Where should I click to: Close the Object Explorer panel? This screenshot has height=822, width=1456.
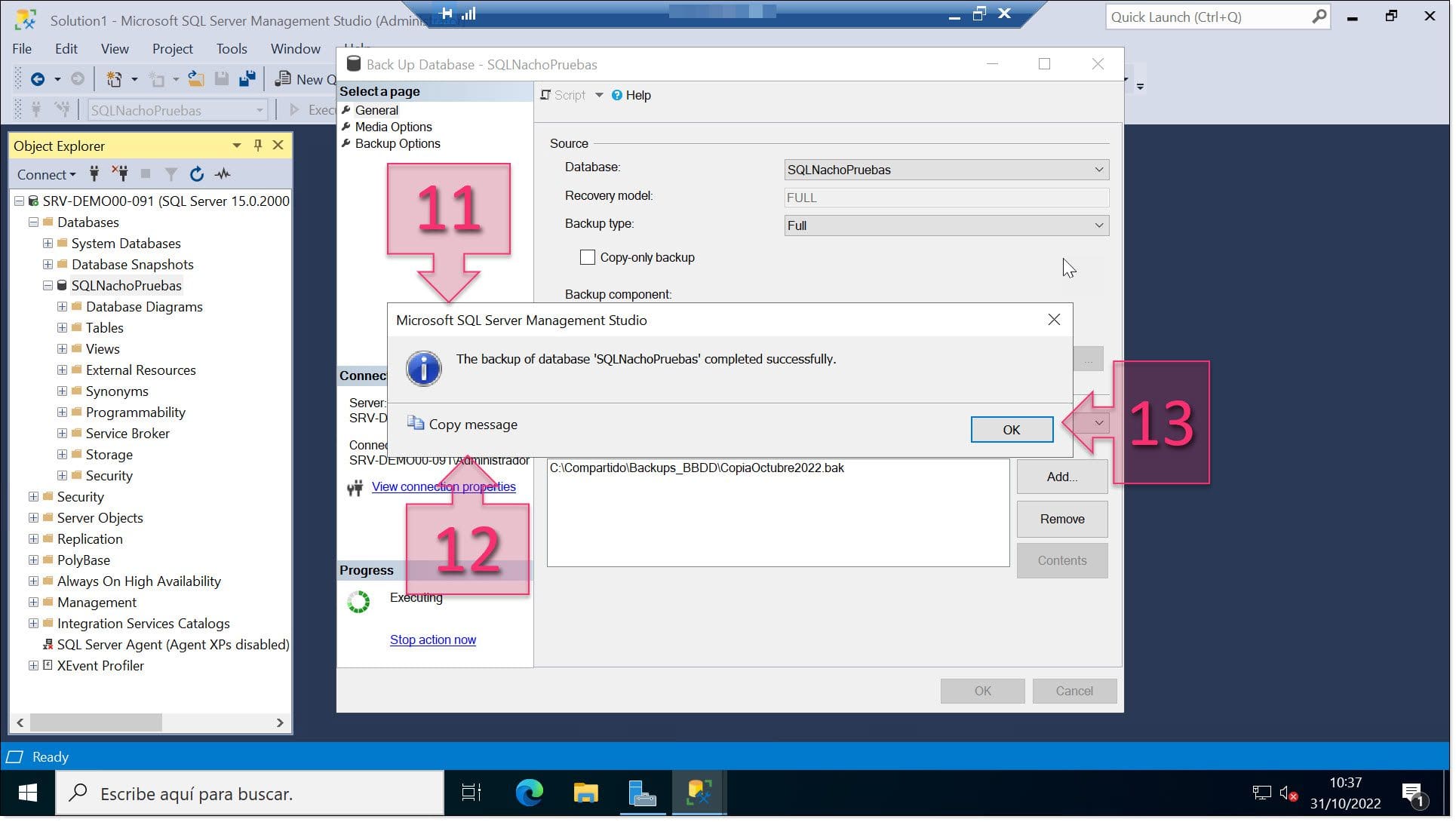point(278,146)
